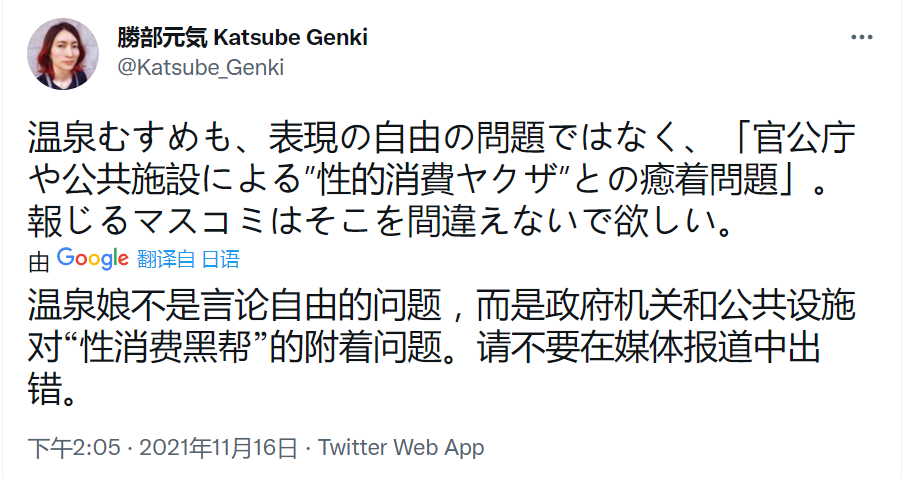Screen dimensions: 919x479
Task: Click the 由 character before Google
Action: 39,261
